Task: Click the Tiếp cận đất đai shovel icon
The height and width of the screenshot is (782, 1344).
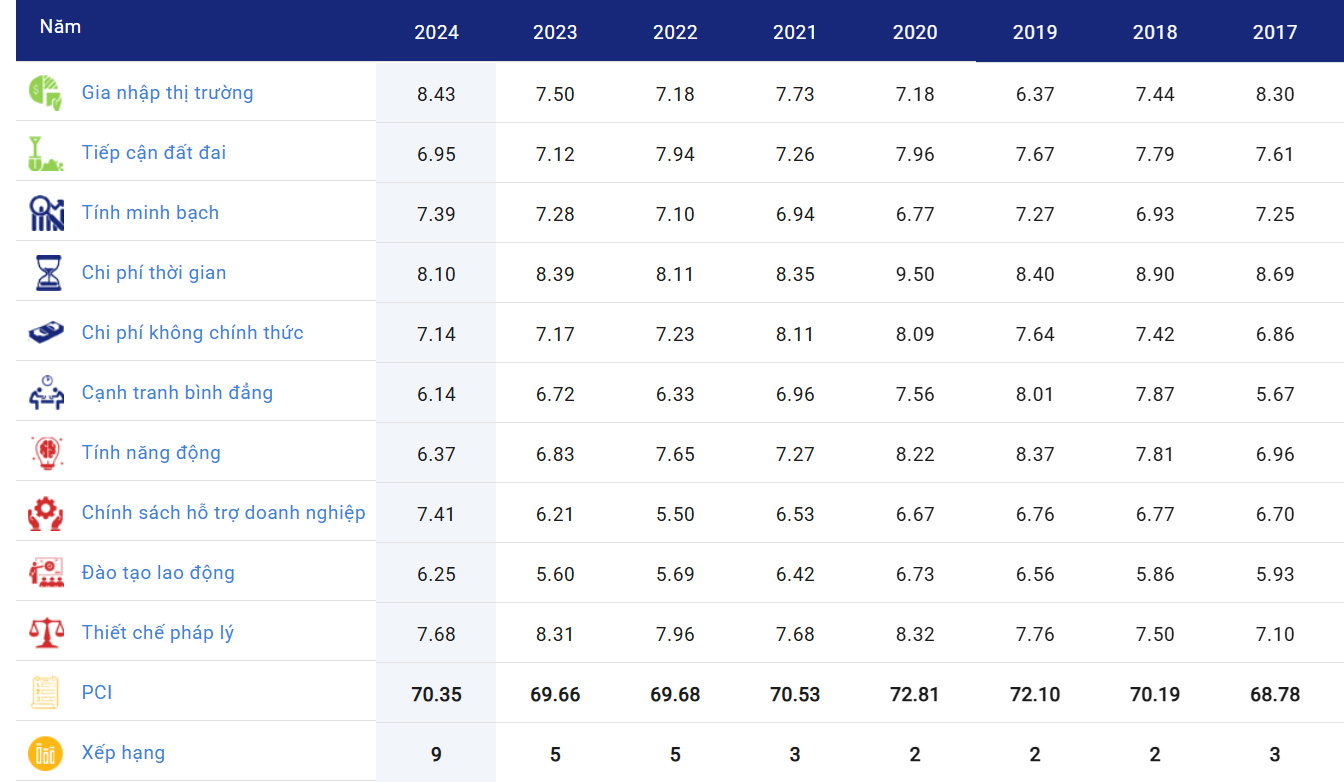Action: (x=46, y=153)
